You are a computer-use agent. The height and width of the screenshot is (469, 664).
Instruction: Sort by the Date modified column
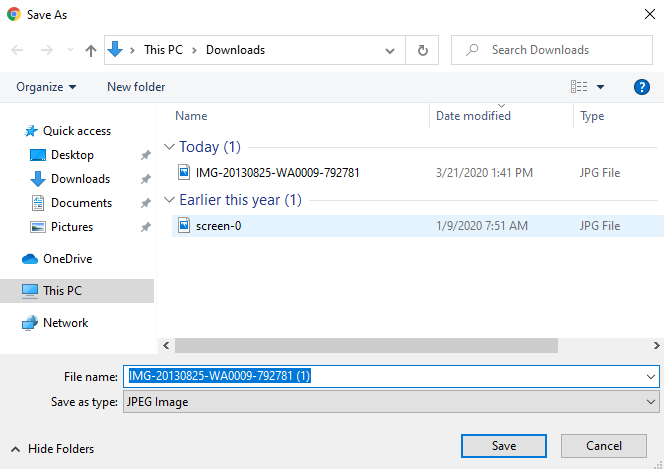[x=473, y=116]
